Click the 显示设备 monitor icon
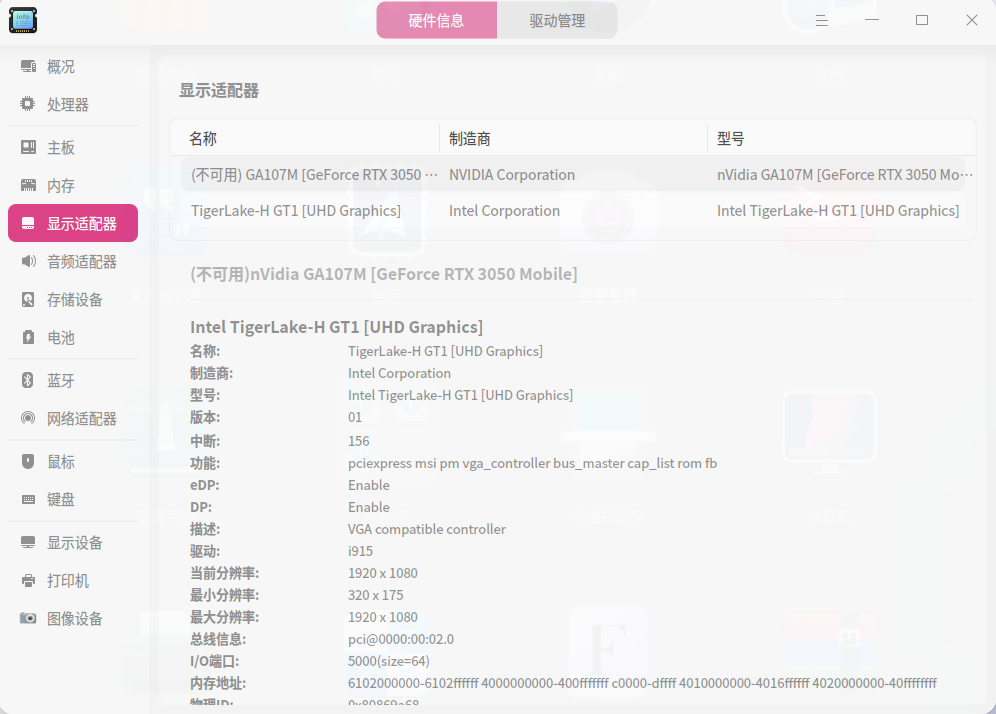The width and height of the screenshot is (996, 714). 28,542
